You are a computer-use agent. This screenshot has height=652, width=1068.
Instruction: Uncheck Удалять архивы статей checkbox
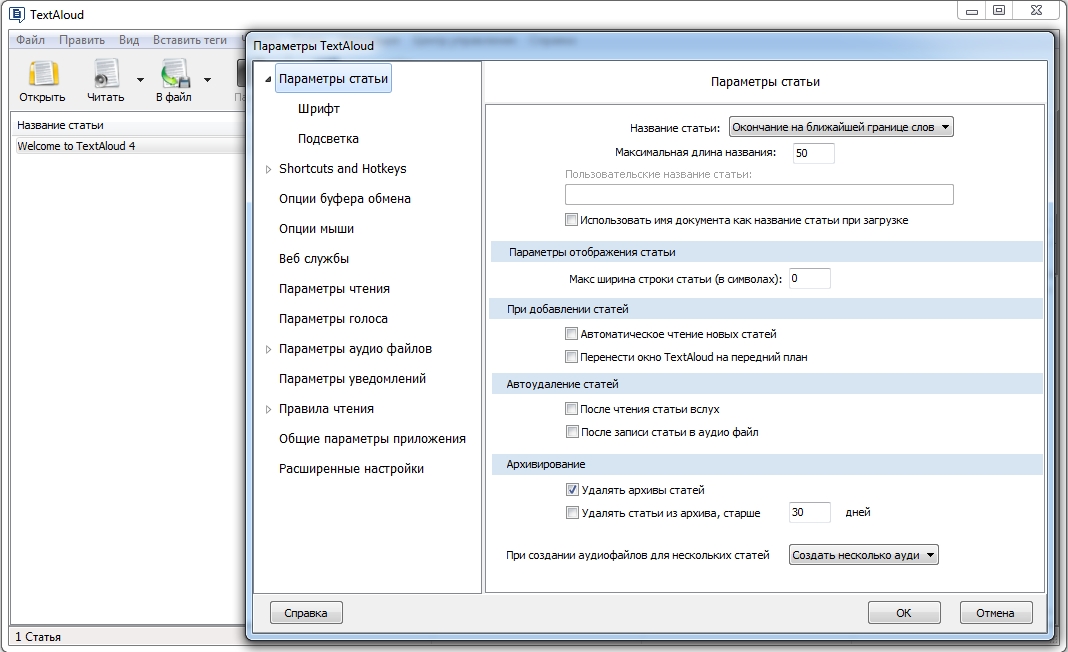[572, 490]
